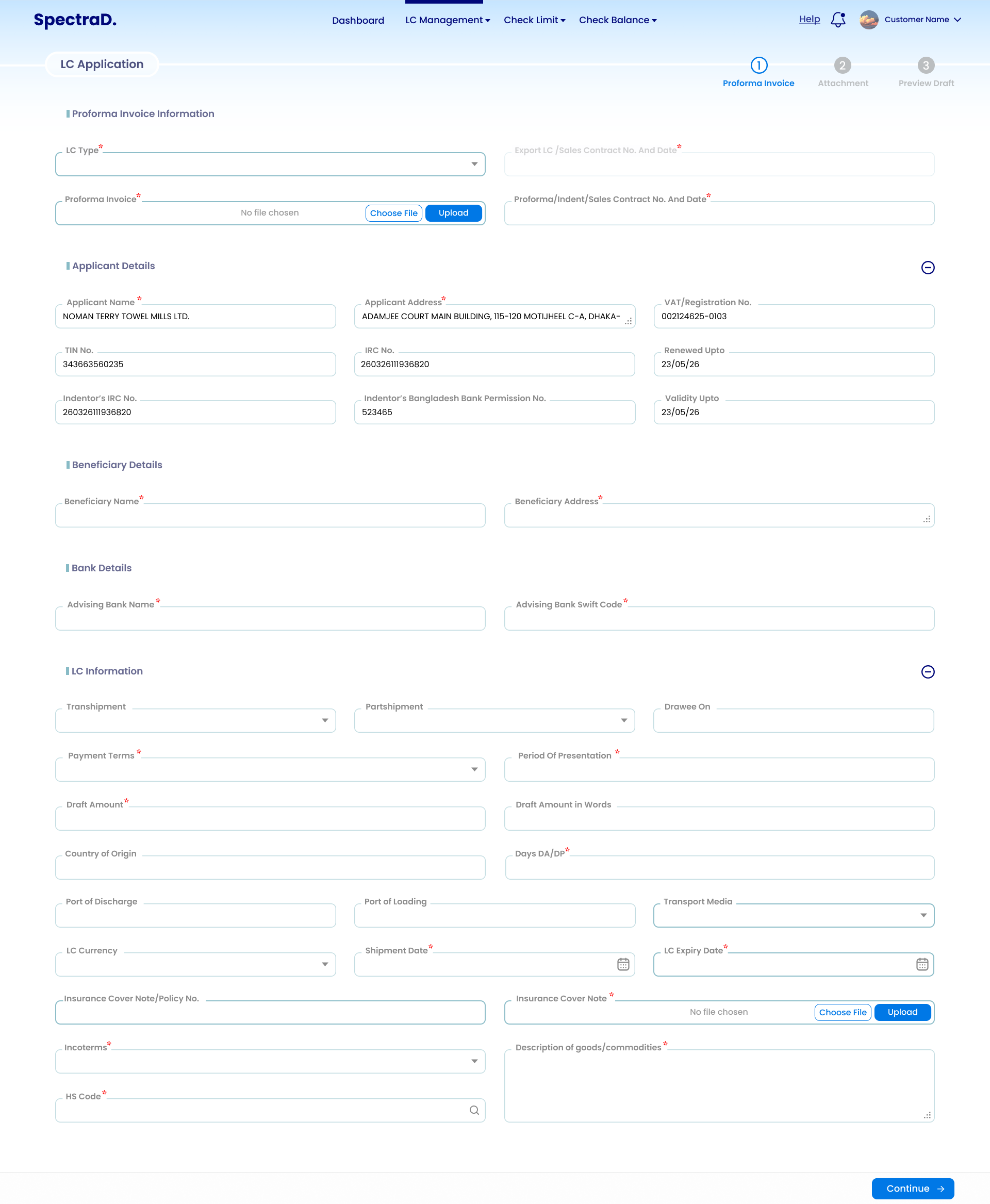Click the Help link
This screenshot has width=990, height=1204.
(809, 19)
